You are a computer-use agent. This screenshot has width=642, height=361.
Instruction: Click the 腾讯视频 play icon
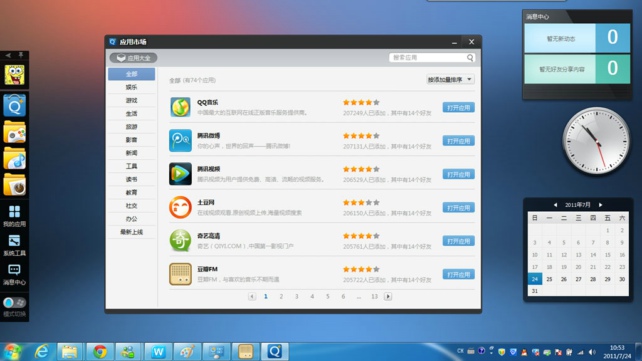coord(180,174)
